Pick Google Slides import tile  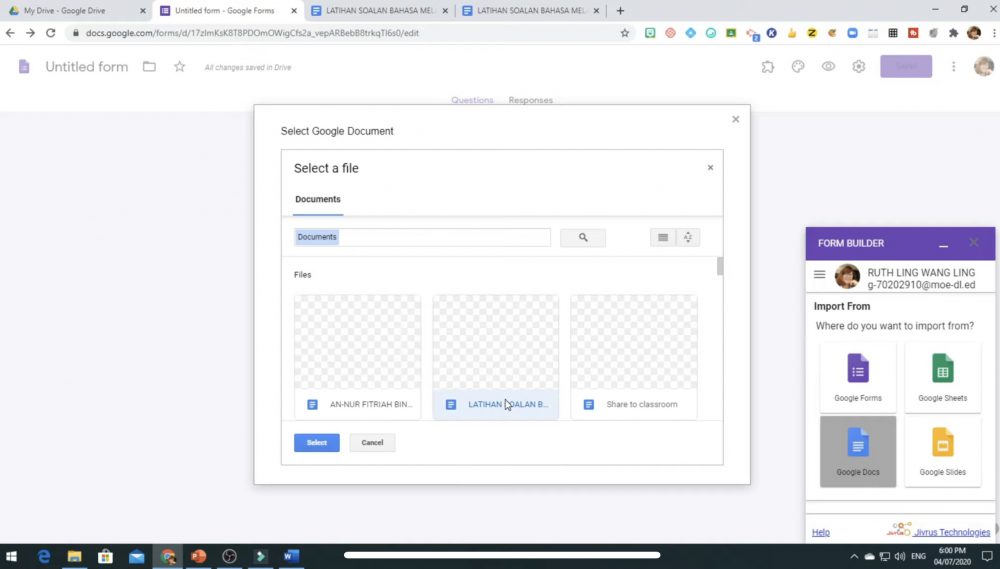(943, 452)
